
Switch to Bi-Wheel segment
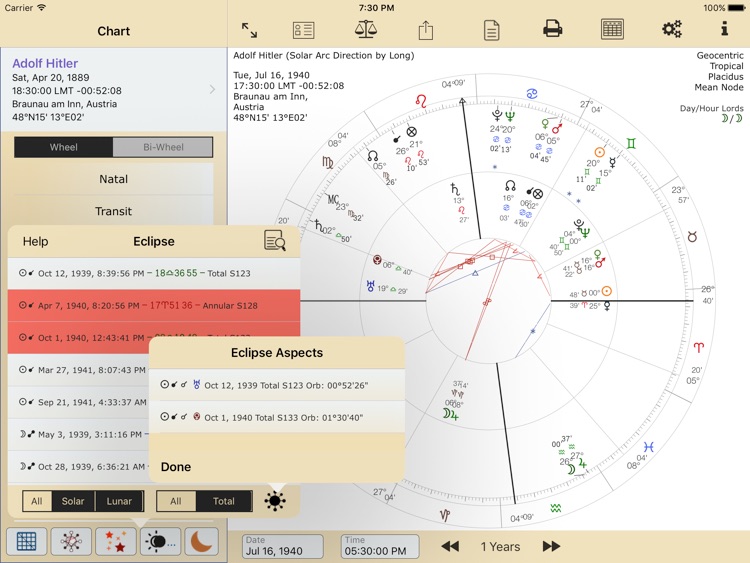click(163, 147)
